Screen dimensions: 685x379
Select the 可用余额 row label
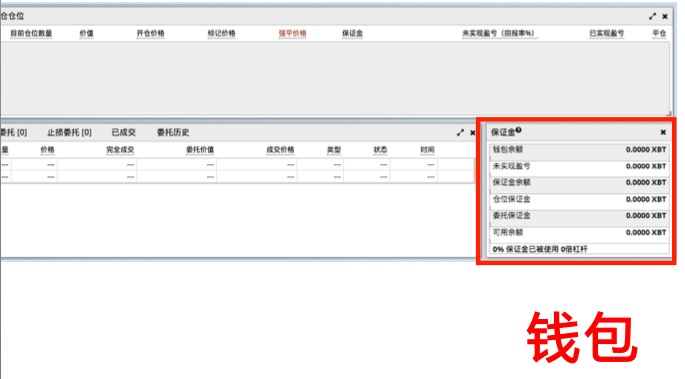[508, 232]
